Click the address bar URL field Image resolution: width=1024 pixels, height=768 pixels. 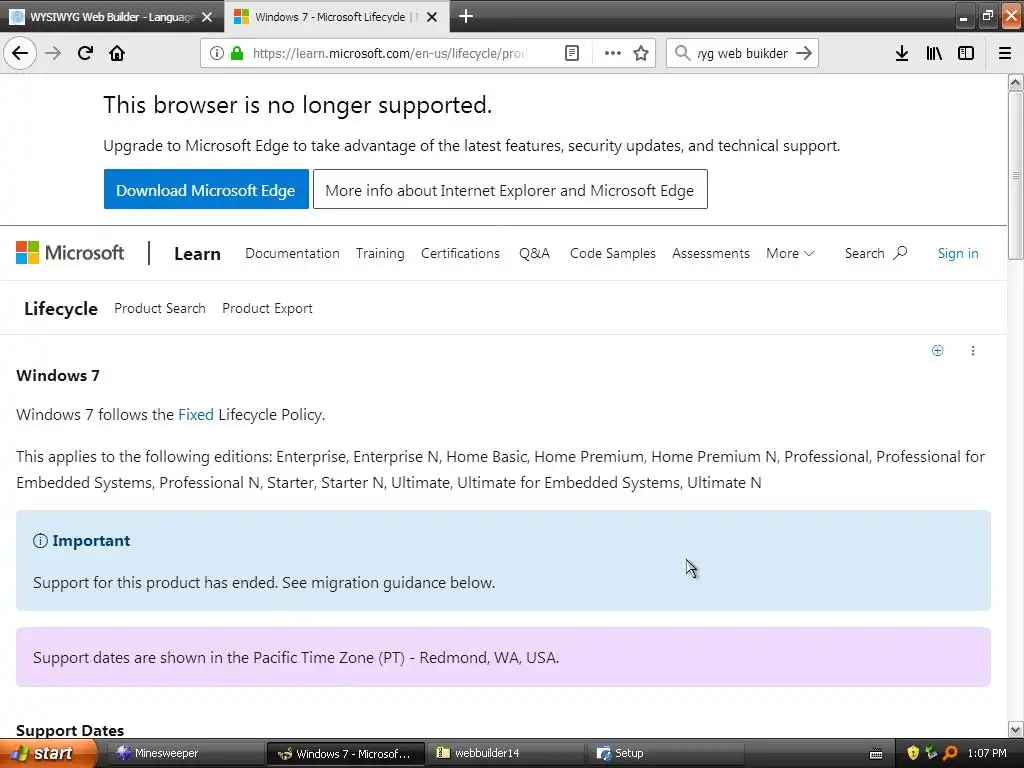(390, 53)
